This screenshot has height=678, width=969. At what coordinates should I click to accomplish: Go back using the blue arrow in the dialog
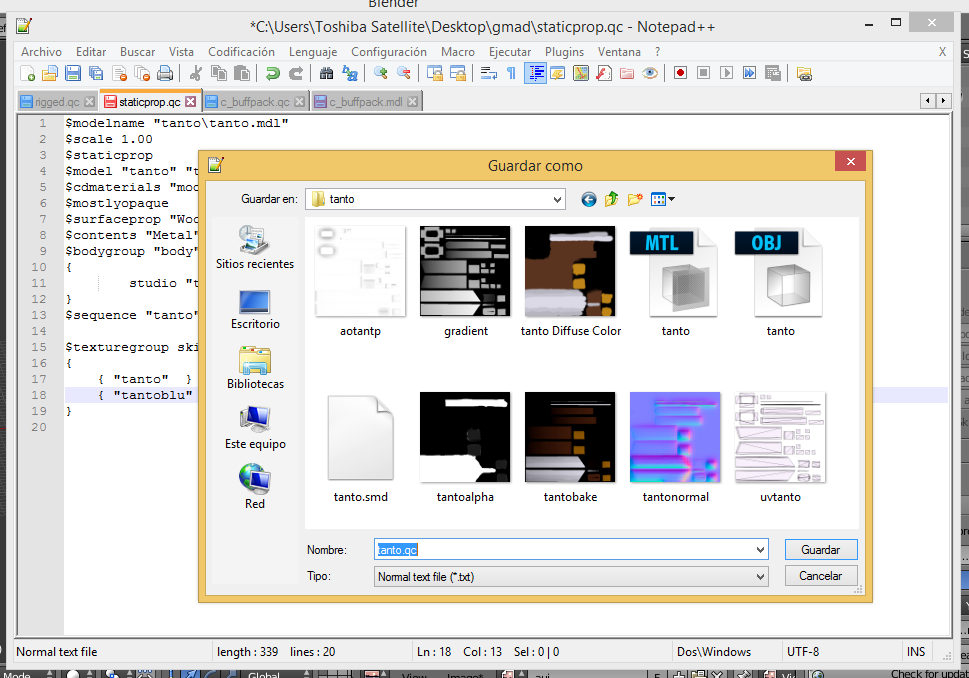588,199
